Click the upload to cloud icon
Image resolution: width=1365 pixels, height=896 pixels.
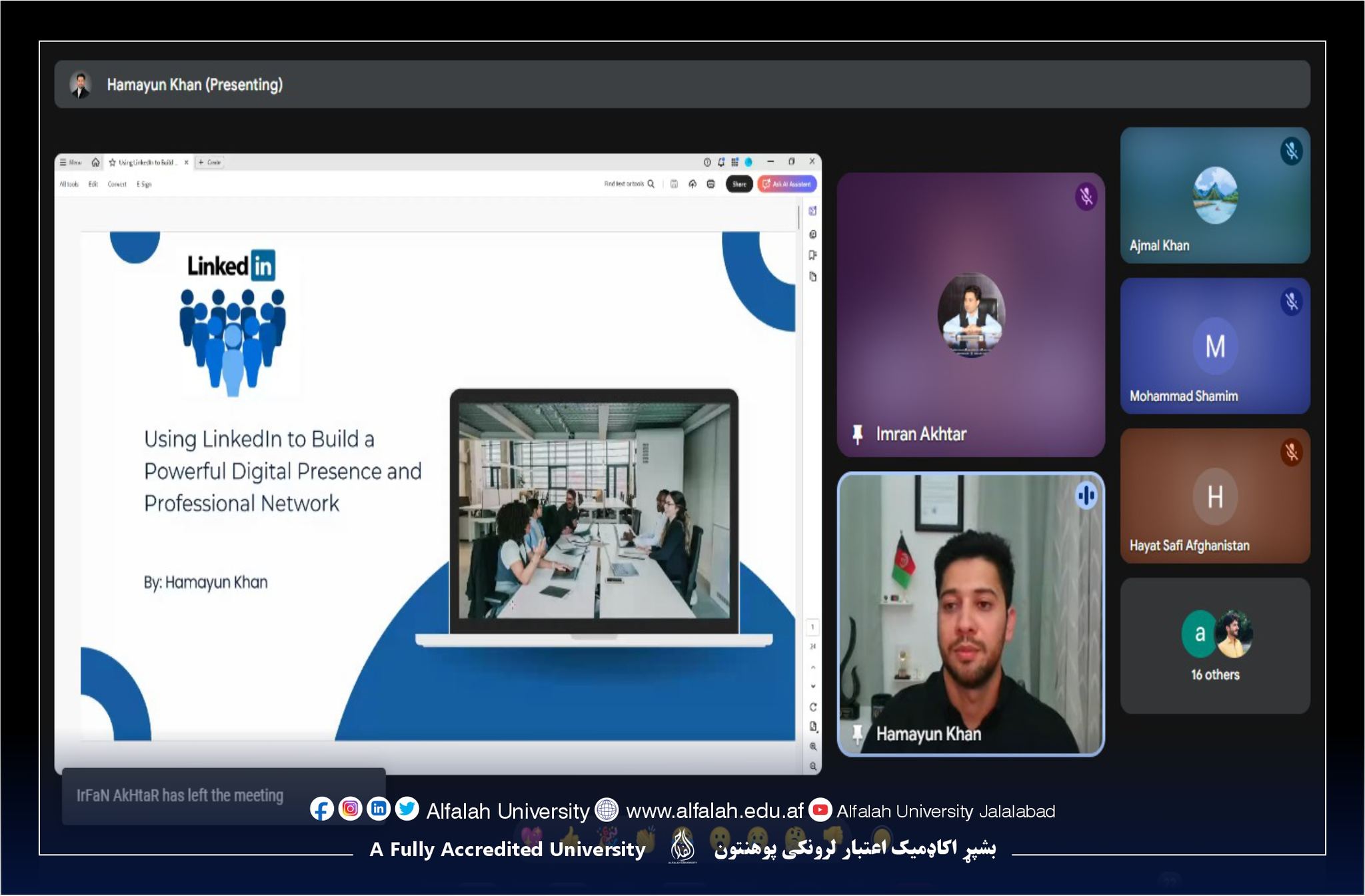(x=692, y=184)
